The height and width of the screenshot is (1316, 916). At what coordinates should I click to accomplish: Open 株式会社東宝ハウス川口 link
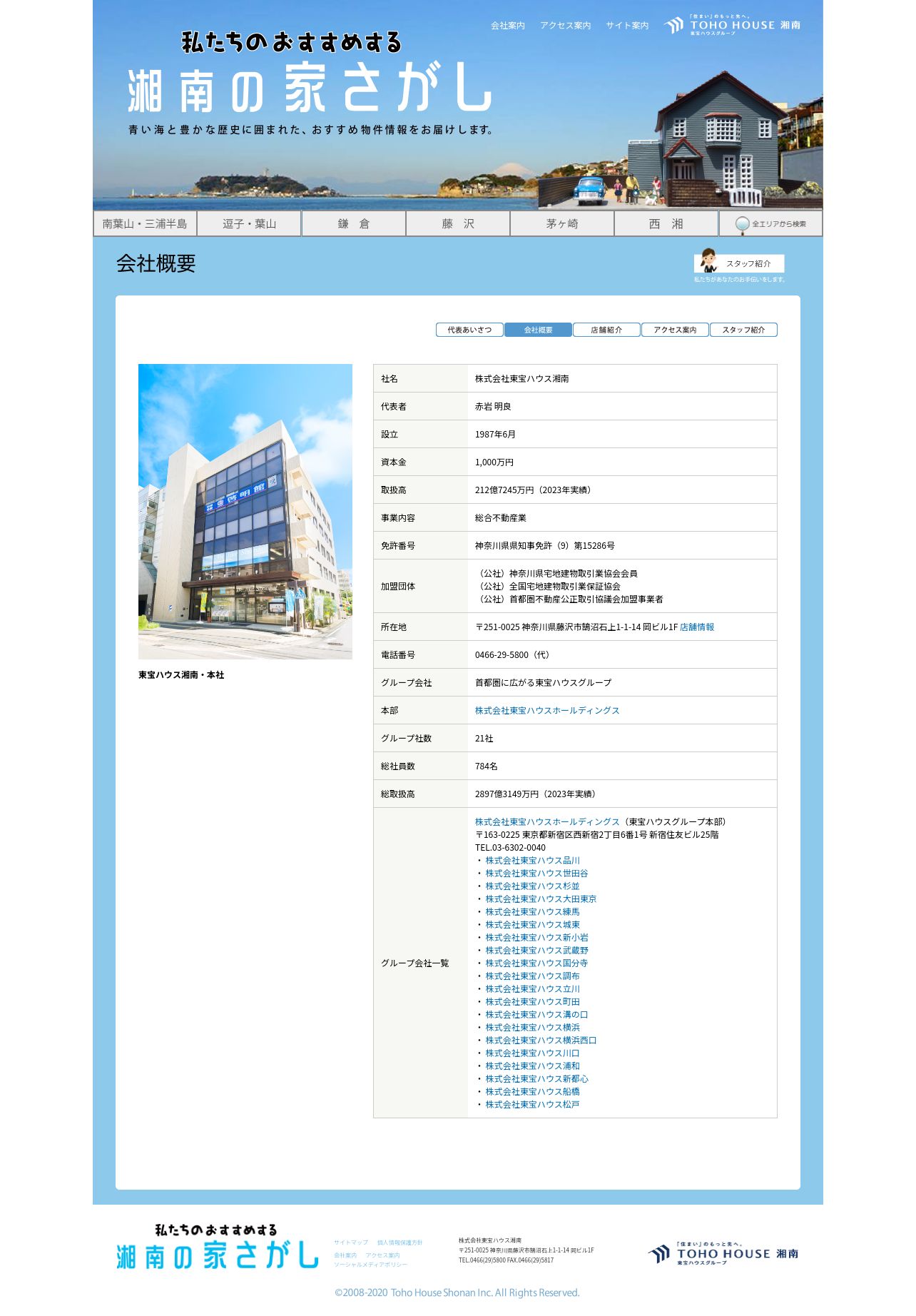(532, 1053)
